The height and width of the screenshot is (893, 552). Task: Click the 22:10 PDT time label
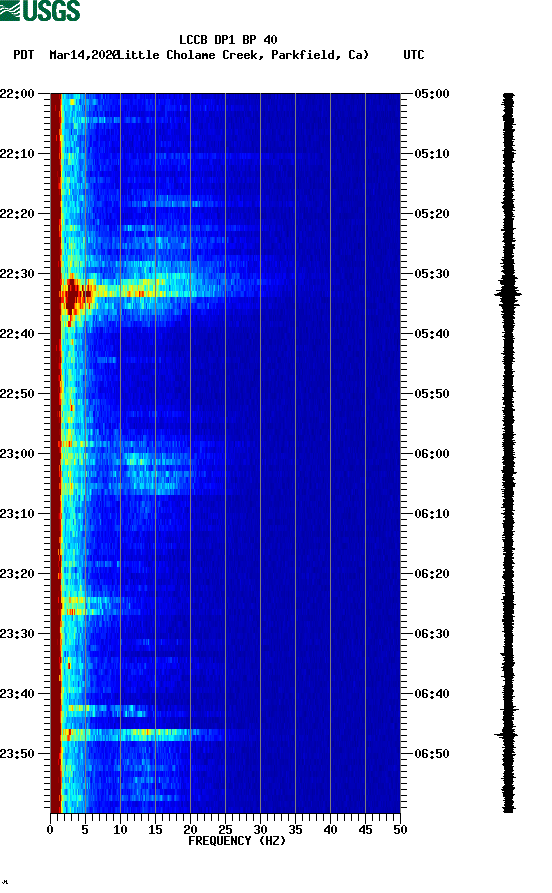[17, 154]
